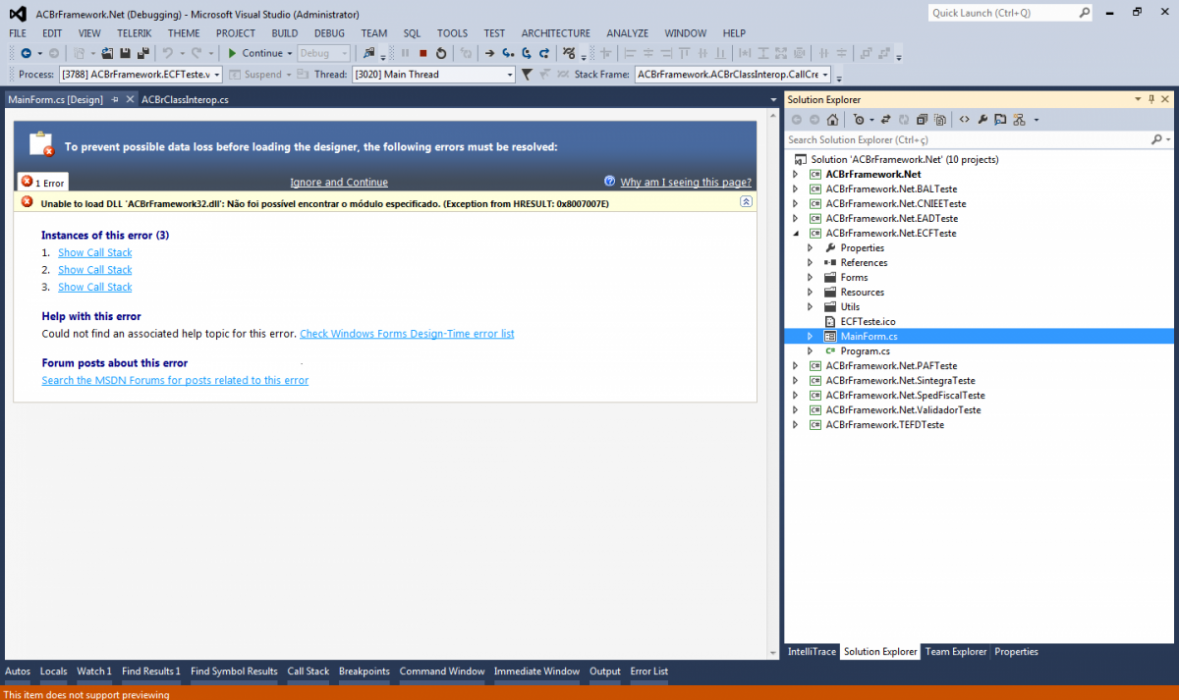Click Search the MSDN Forums link
The image size is (1179, 700).
tap(175, 380)
